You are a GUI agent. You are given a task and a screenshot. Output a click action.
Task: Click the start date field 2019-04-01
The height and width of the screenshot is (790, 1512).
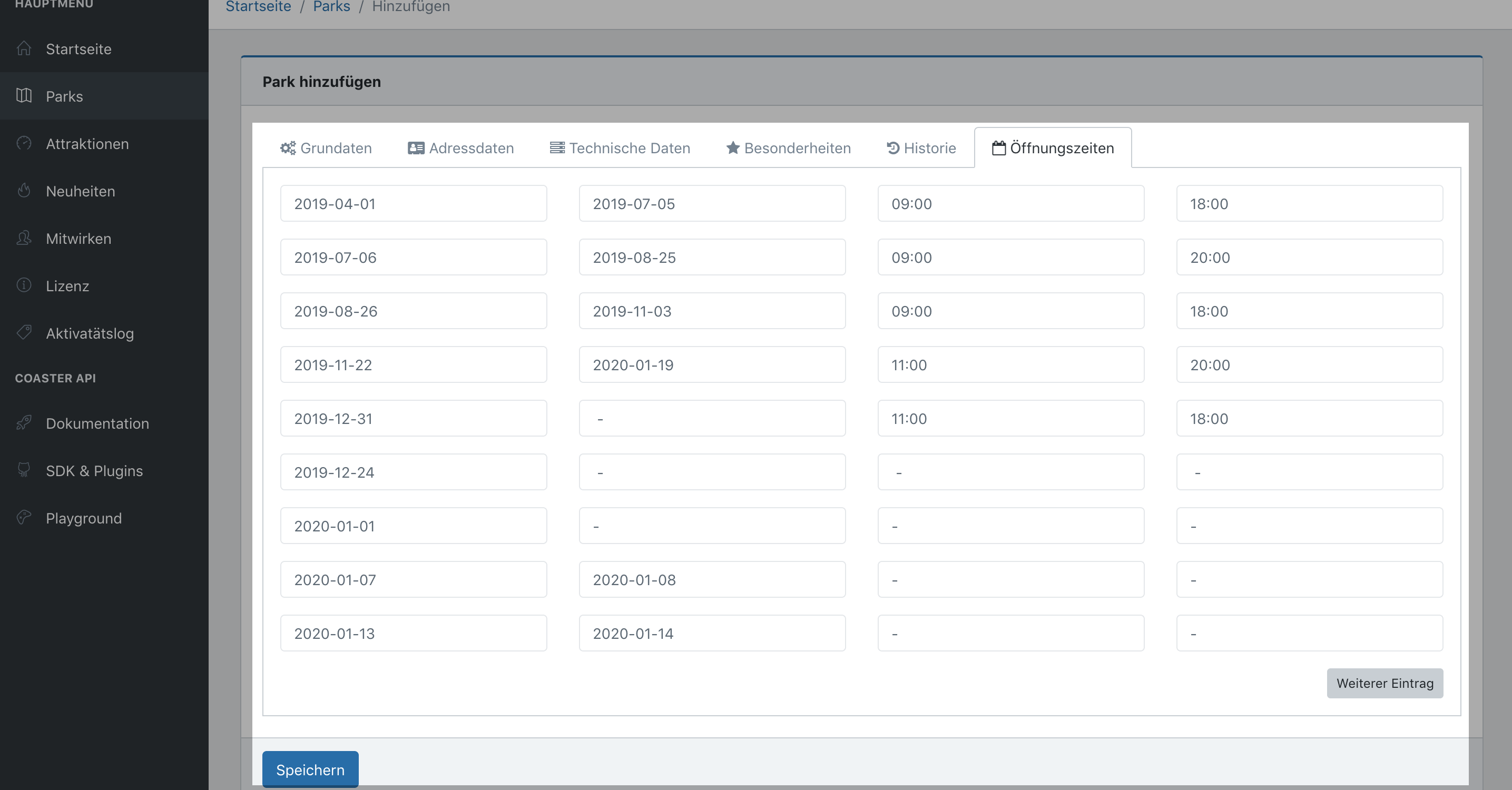click(413, 204)
